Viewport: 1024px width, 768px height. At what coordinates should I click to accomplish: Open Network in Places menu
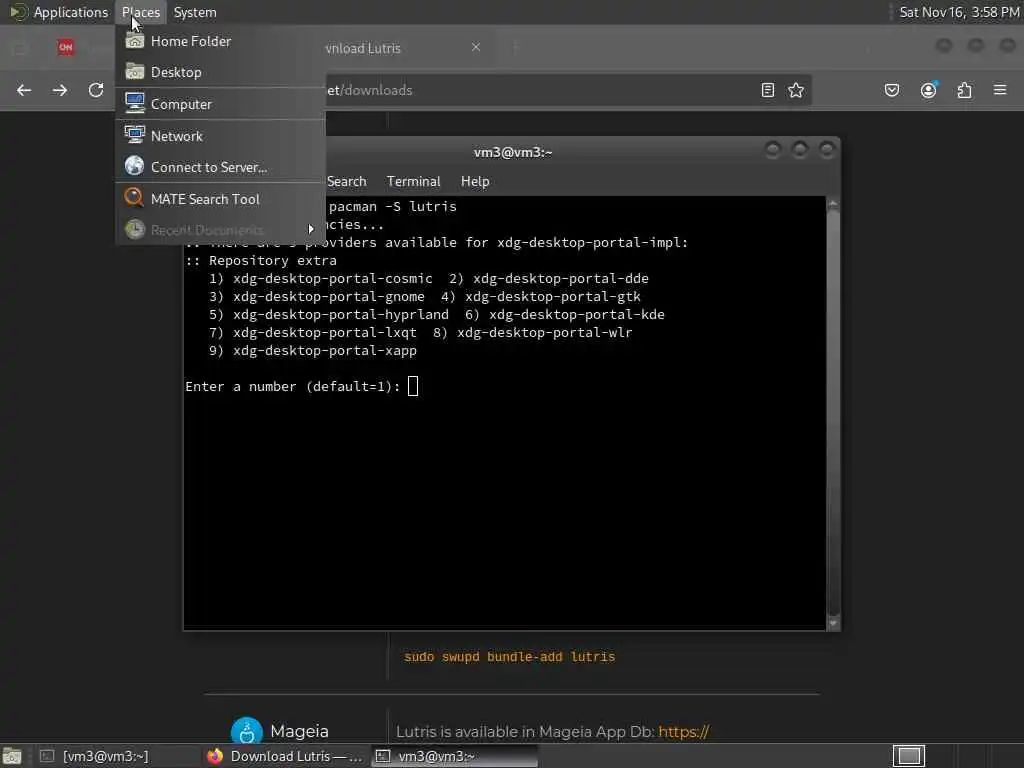pyautogui.click(x=221, y=136)
